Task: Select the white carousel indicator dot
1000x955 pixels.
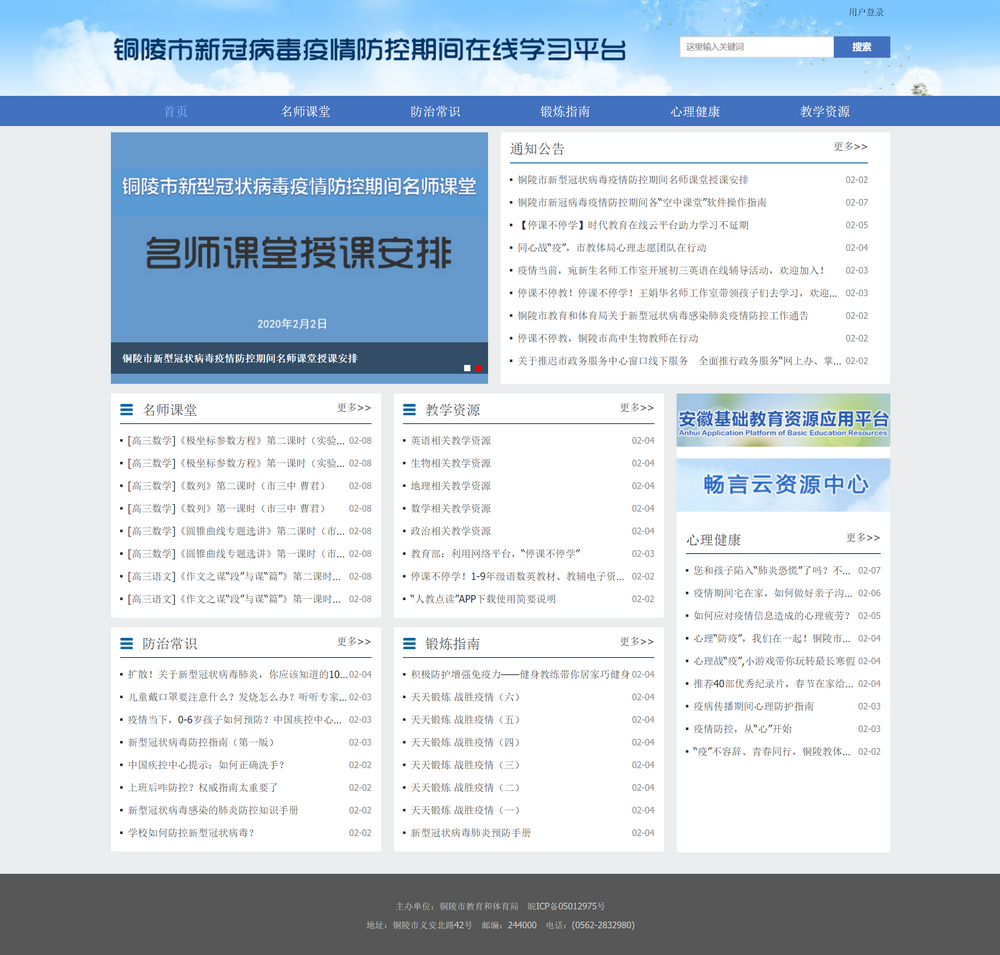Action: [x=467, y=368]
